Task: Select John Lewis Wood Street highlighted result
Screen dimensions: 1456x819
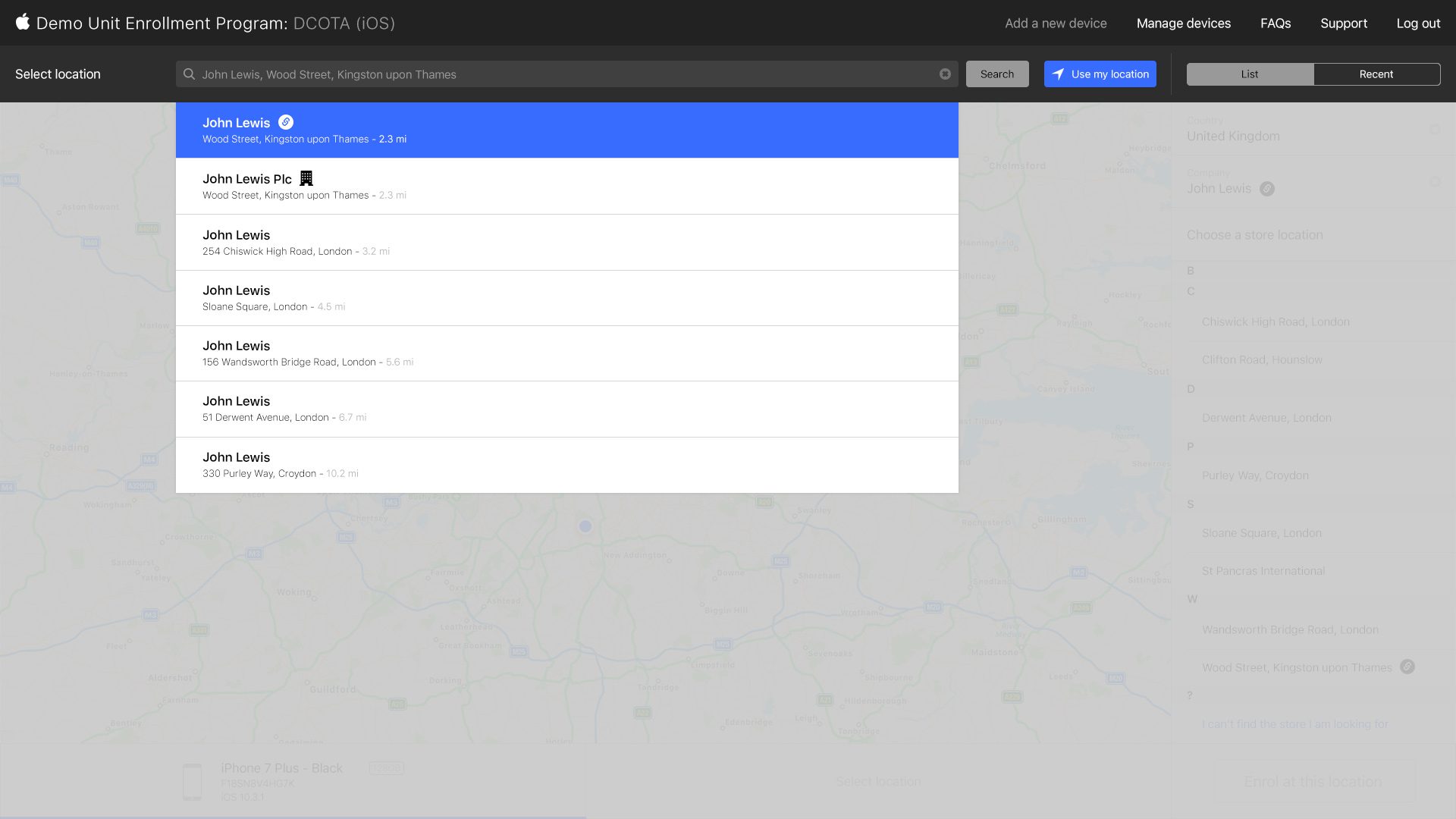Action: click(x=567, y=130)
